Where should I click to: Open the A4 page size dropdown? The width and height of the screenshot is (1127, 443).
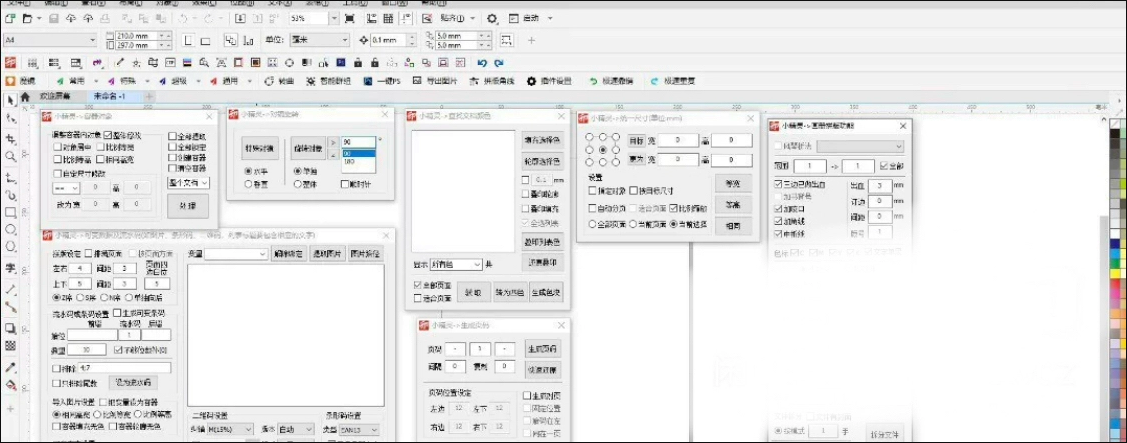pyautogui.click(x=50, y=41)
